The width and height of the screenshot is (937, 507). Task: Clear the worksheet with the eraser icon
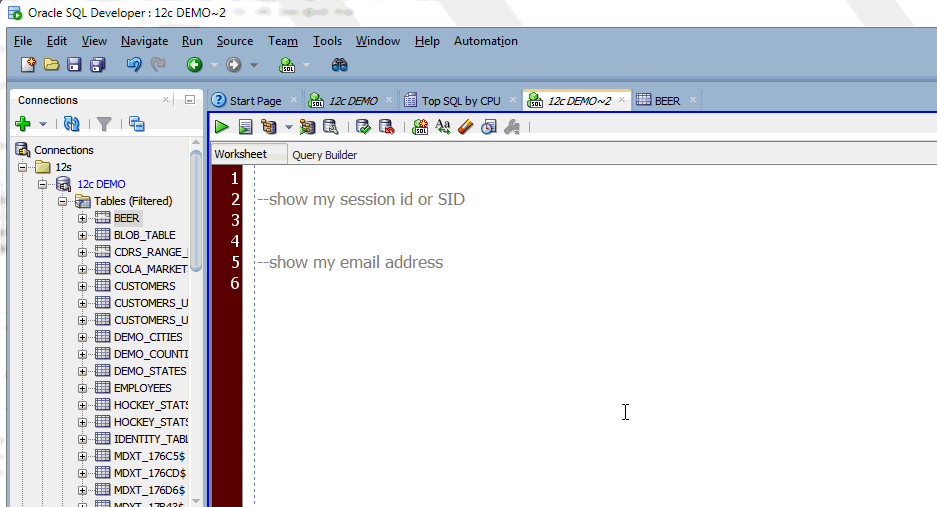(466, 127)
